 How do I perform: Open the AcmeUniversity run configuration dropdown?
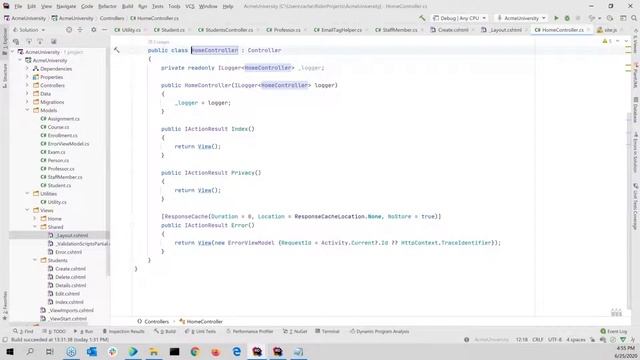tap(521, 18)
